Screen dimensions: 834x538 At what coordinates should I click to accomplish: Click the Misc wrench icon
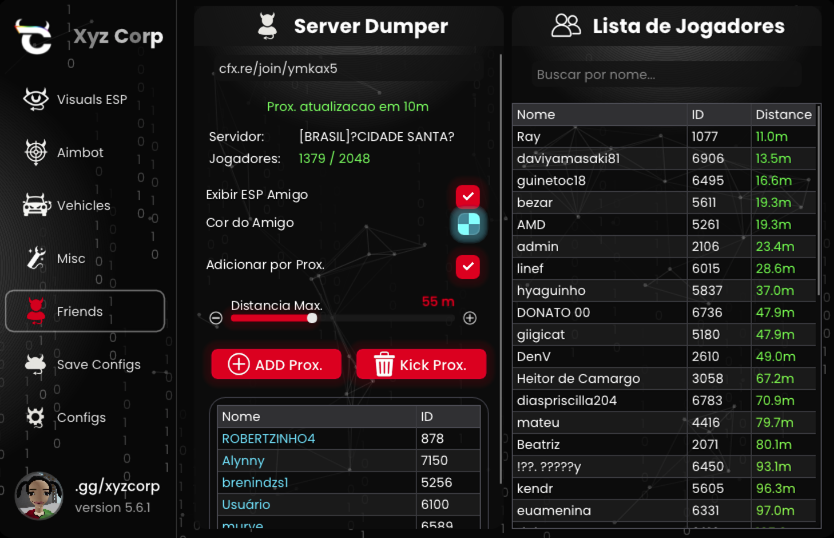[35, 258]
